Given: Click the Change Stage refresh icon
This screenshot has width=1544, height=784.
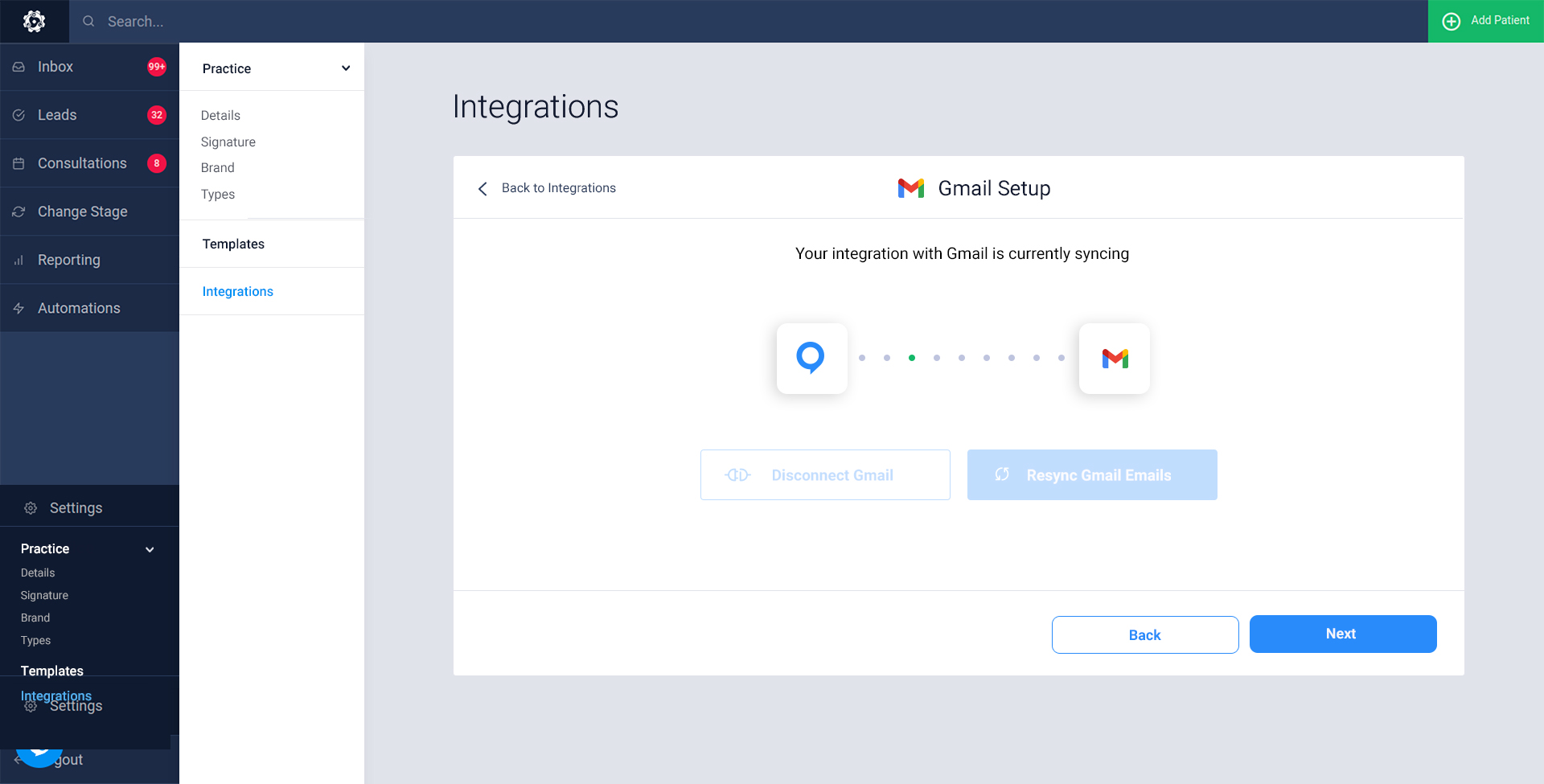Looking at the screenshot, I should [x=18, y=211].
